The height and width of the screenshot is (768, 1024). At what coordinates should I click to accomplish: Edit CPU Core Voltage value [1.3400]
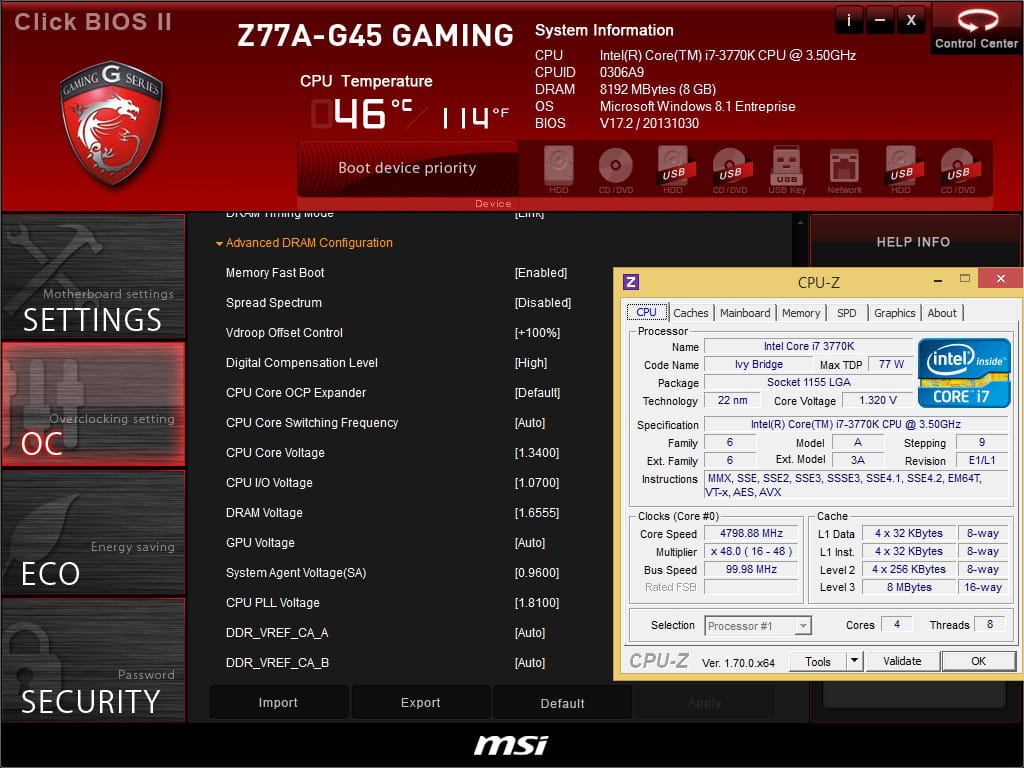tap(537, 453)
